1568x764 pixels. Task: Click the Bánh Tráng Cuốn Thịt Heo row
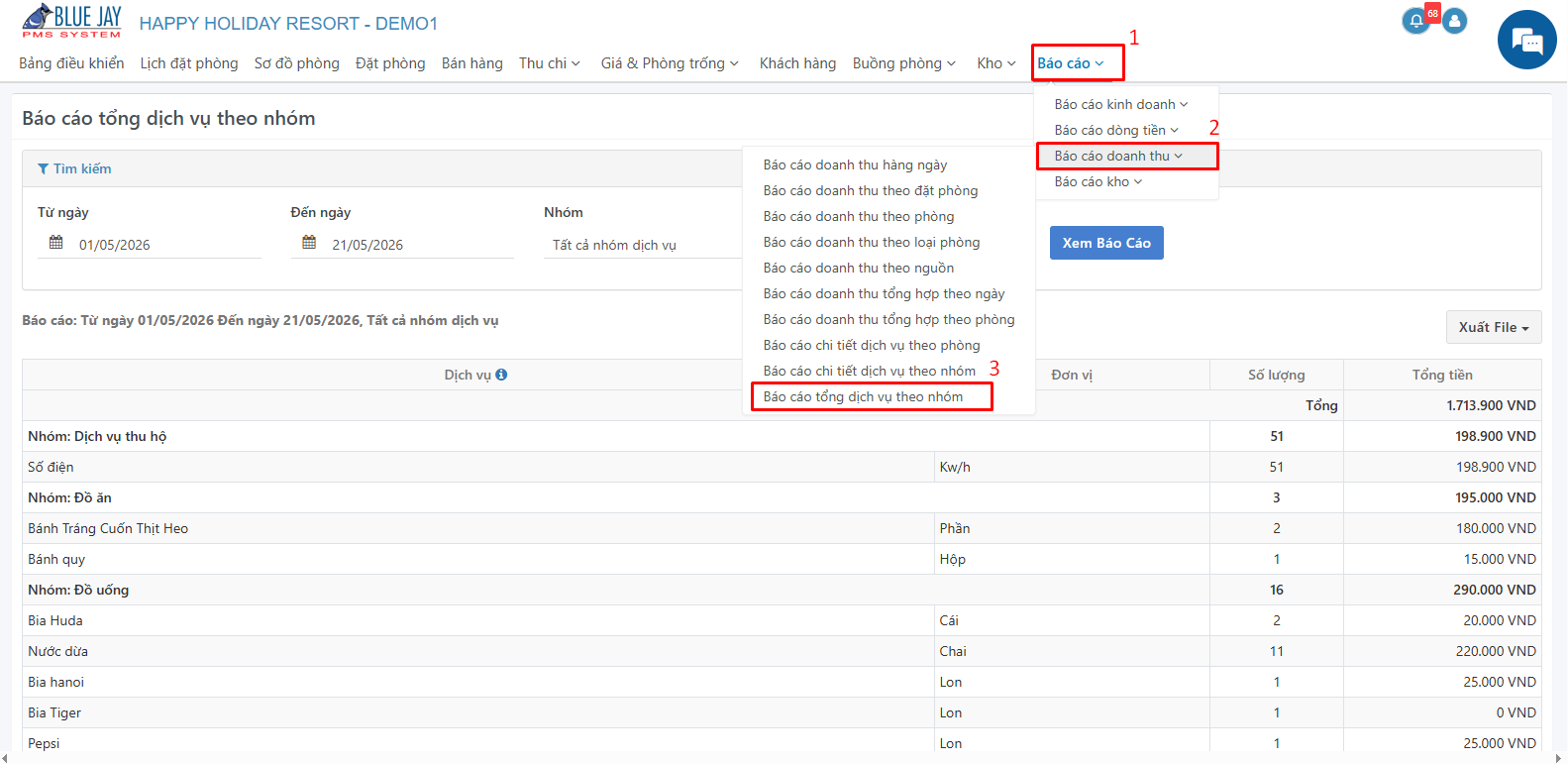[782, 528]
